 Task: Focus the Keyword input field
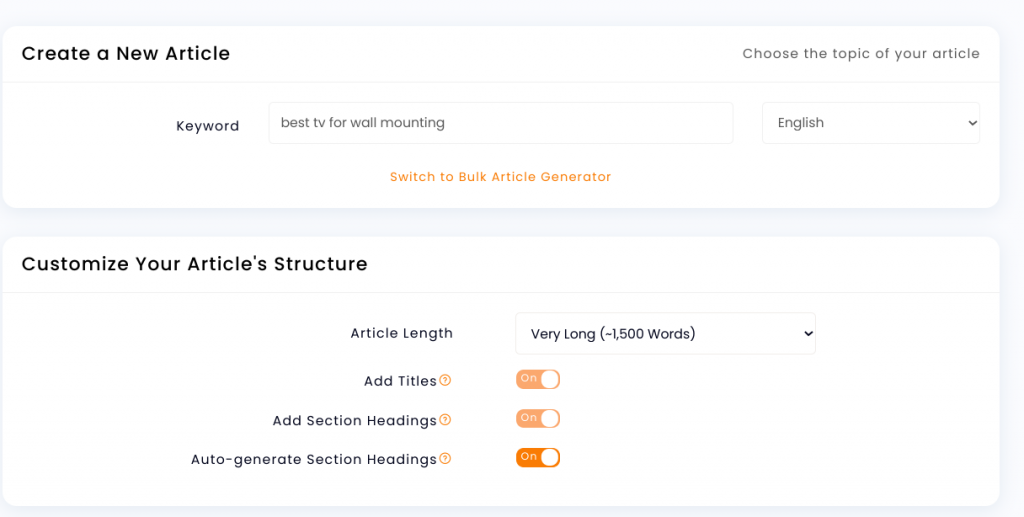pyautogui.click(x=501, y=123)
